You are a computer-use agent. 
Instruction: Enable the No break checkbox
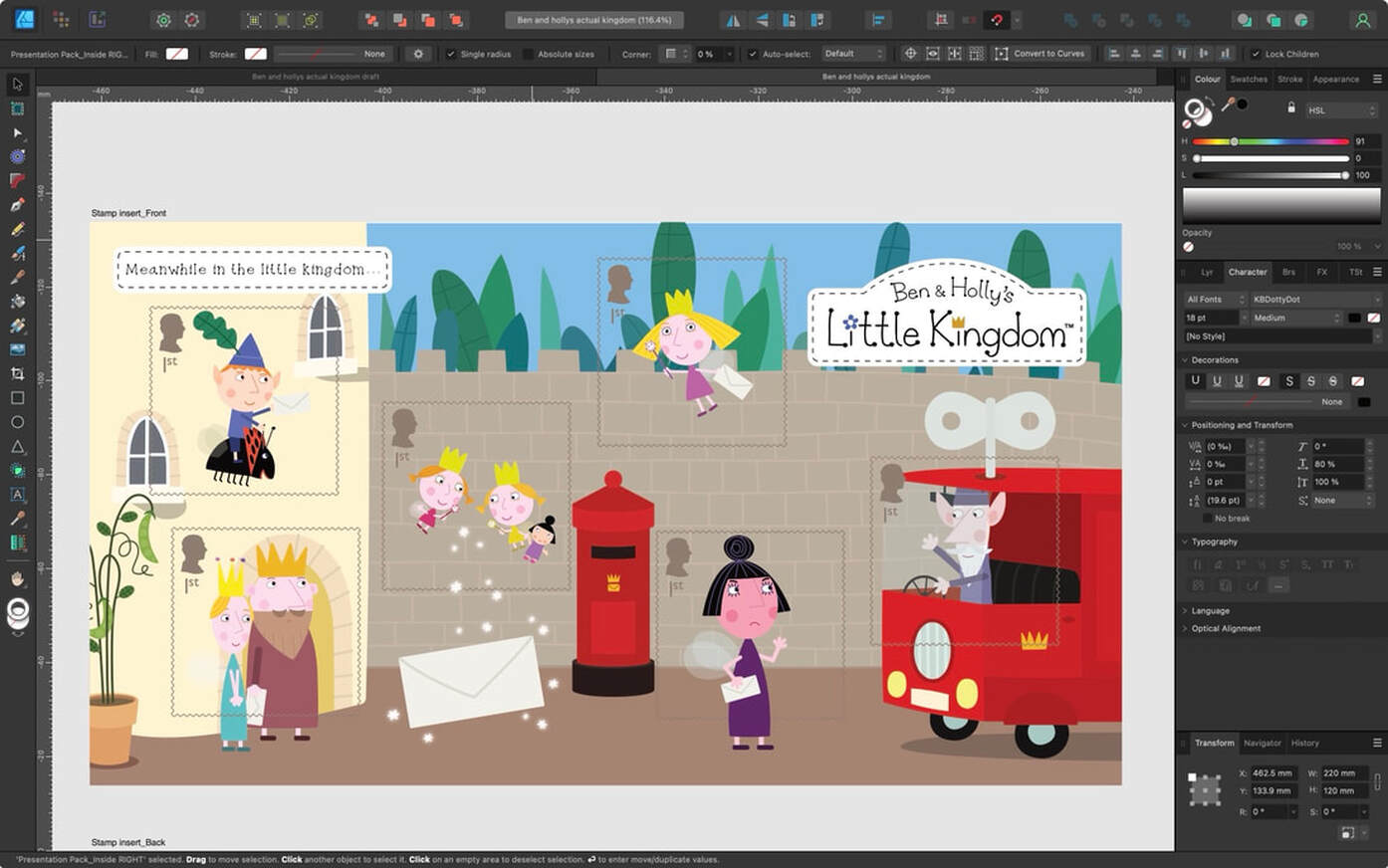(1209, 519)
